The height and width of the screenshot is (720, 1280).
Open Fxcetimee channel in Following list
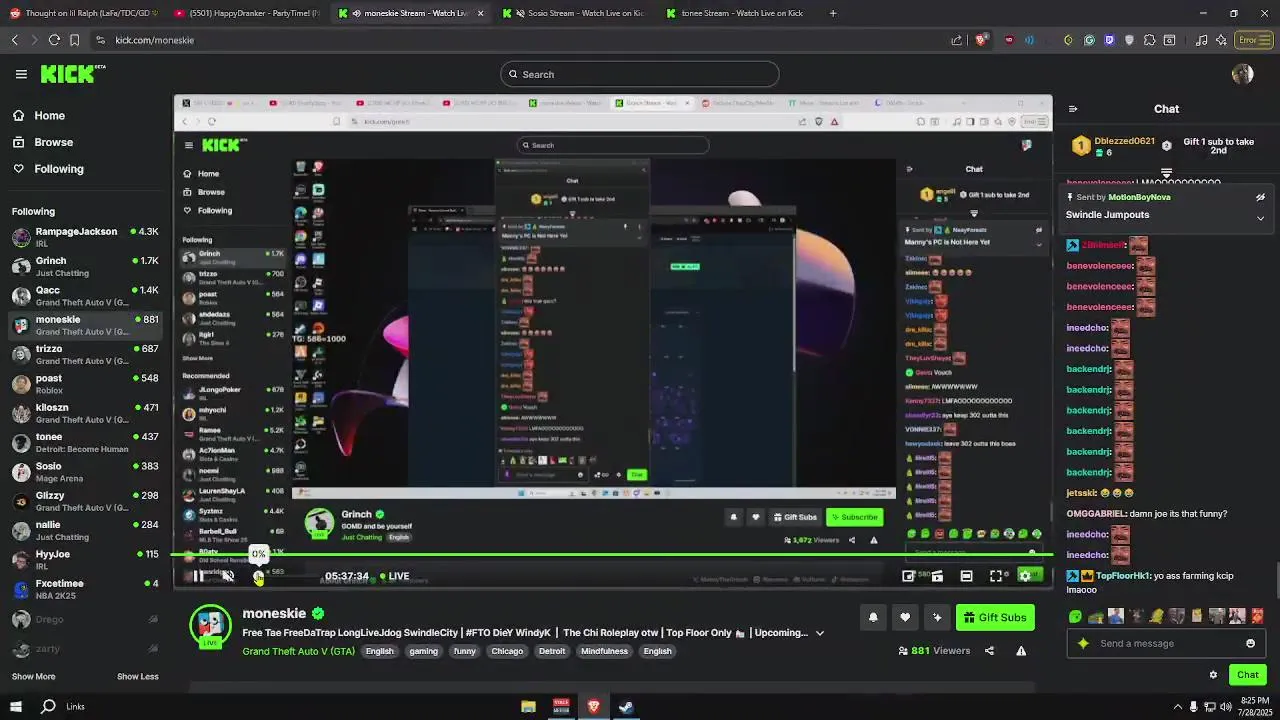[x=85, y=589]
